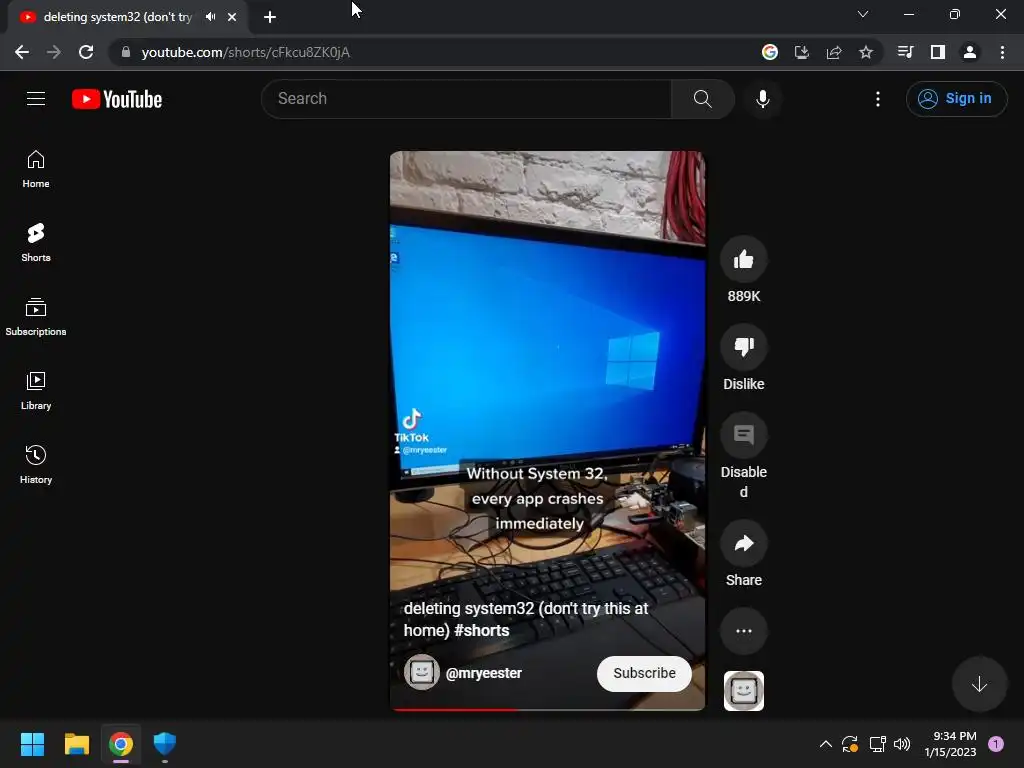Screen dimensions: 1024x768
Task: Open File Explorer from taskbar
Action: pyautogui.click(x=76, y=744)
